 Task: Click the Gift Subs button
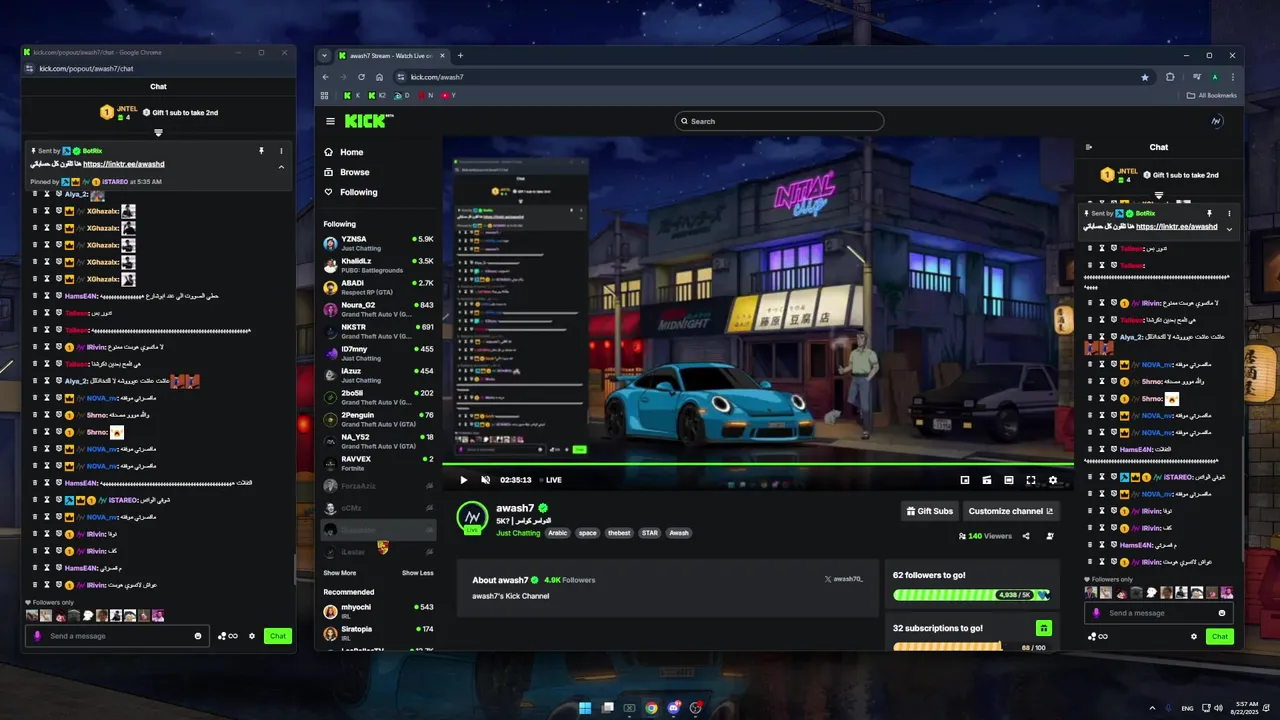point(930,511)
